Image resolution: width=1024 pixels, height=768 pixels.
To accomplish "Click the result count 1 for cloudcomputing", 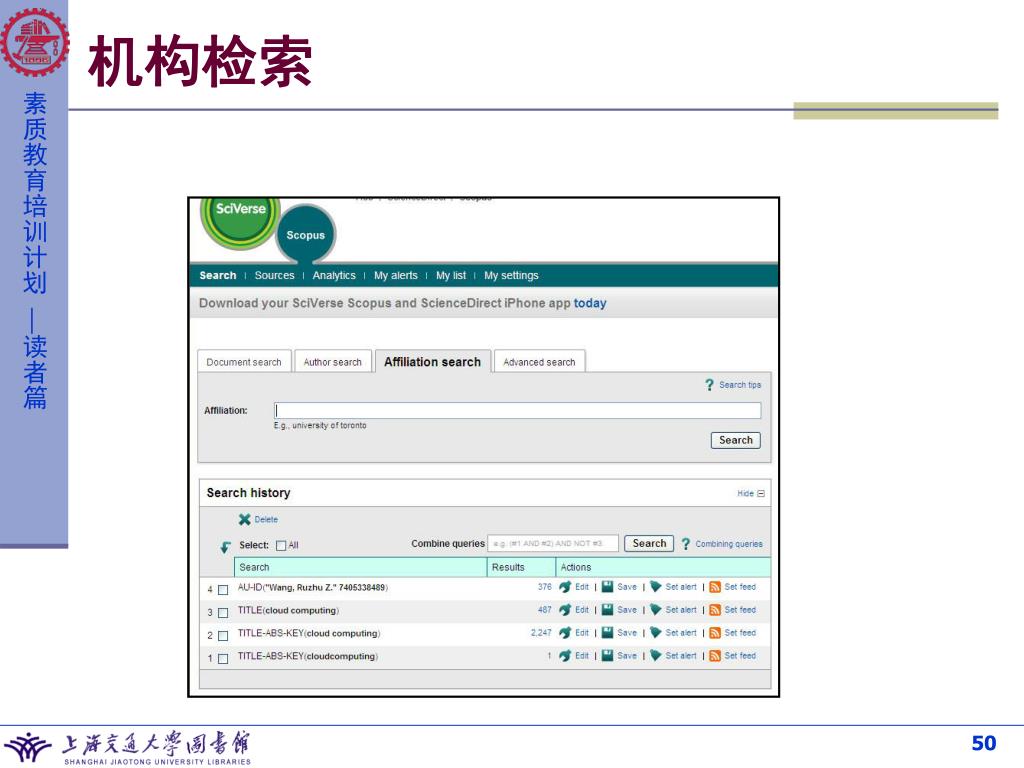I will point(549,655).
